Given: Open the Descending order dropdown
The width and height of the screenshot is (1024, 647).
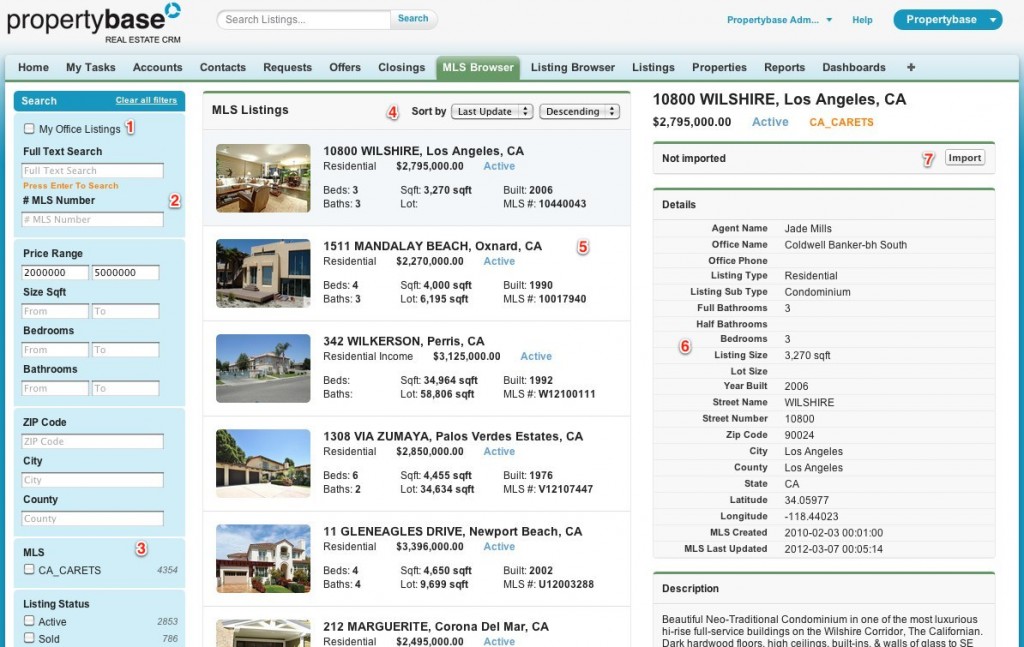Looking at the screenshot, I should (x=579, y=112).
